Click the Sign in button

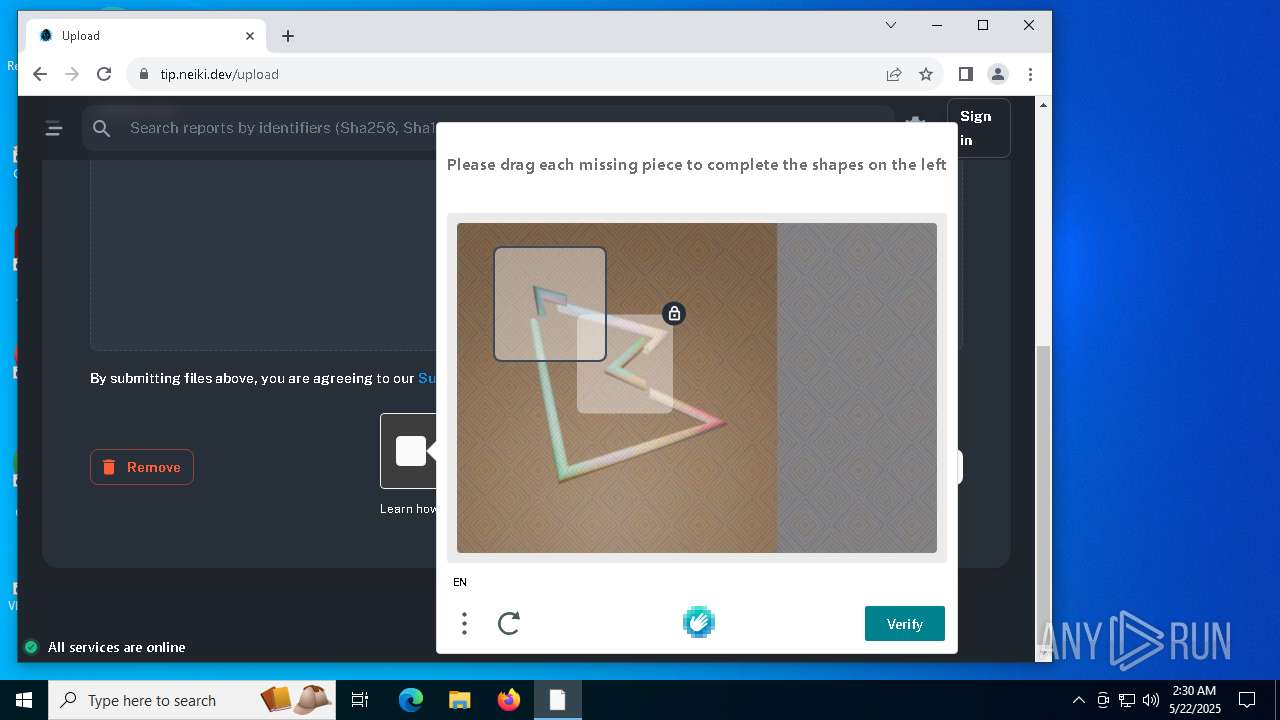pos(978,128)
